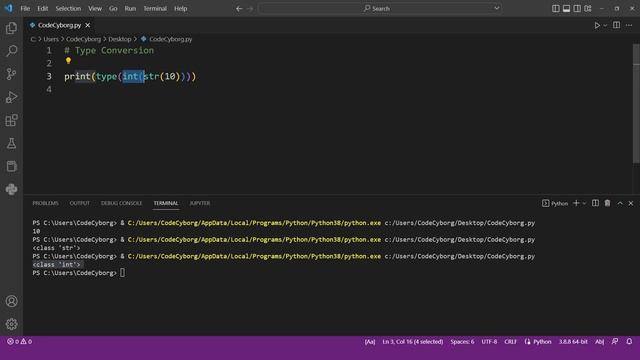Click the CodeCyborg folder breadcrumb
This screenshot has height=360, width=640.
83,39
